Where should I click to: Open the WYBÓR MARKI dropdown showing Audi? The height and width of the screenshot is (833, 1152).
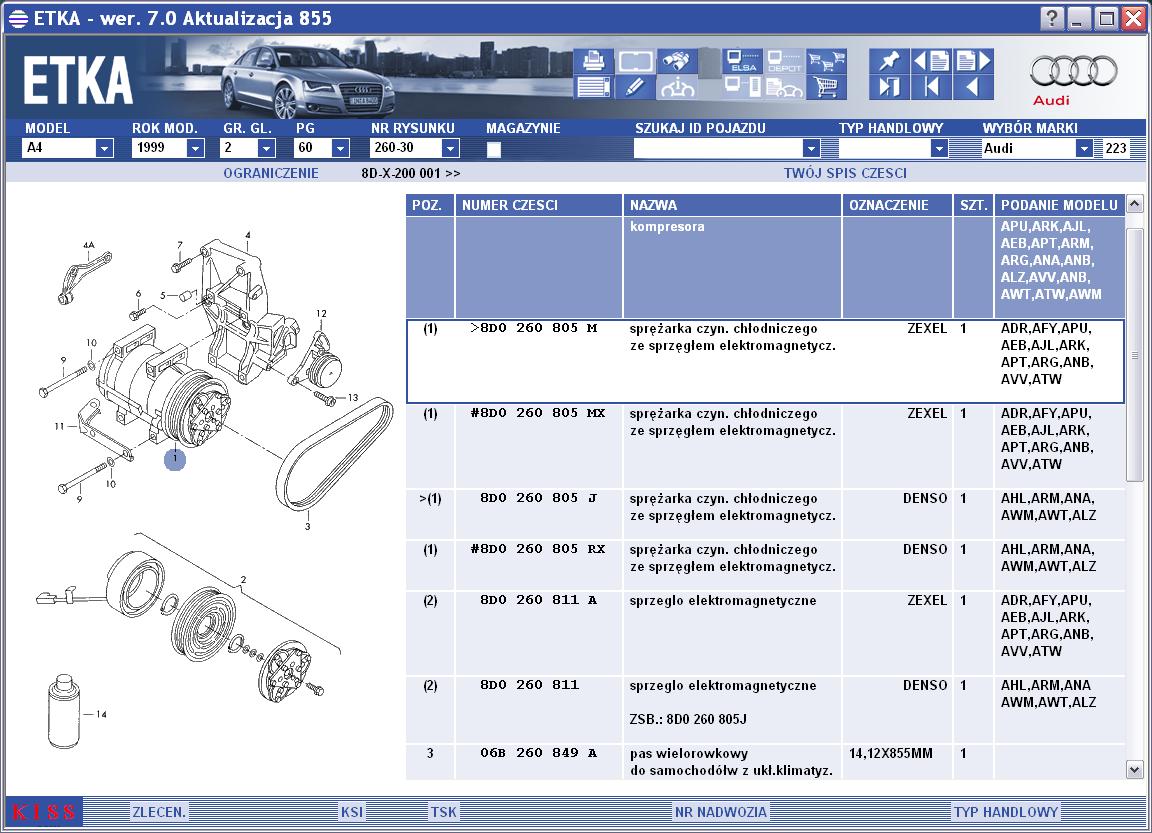tap(1084, 148)
